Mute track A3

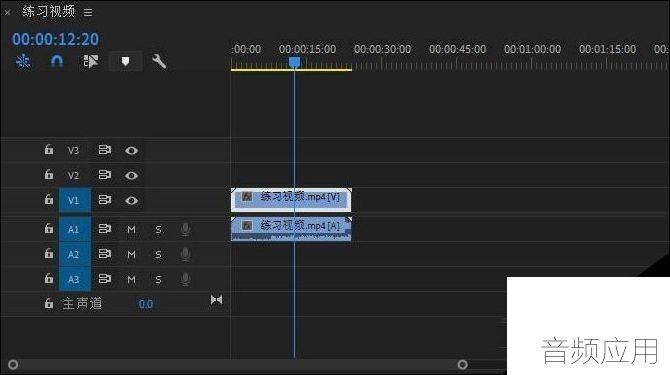click(131, 279)
